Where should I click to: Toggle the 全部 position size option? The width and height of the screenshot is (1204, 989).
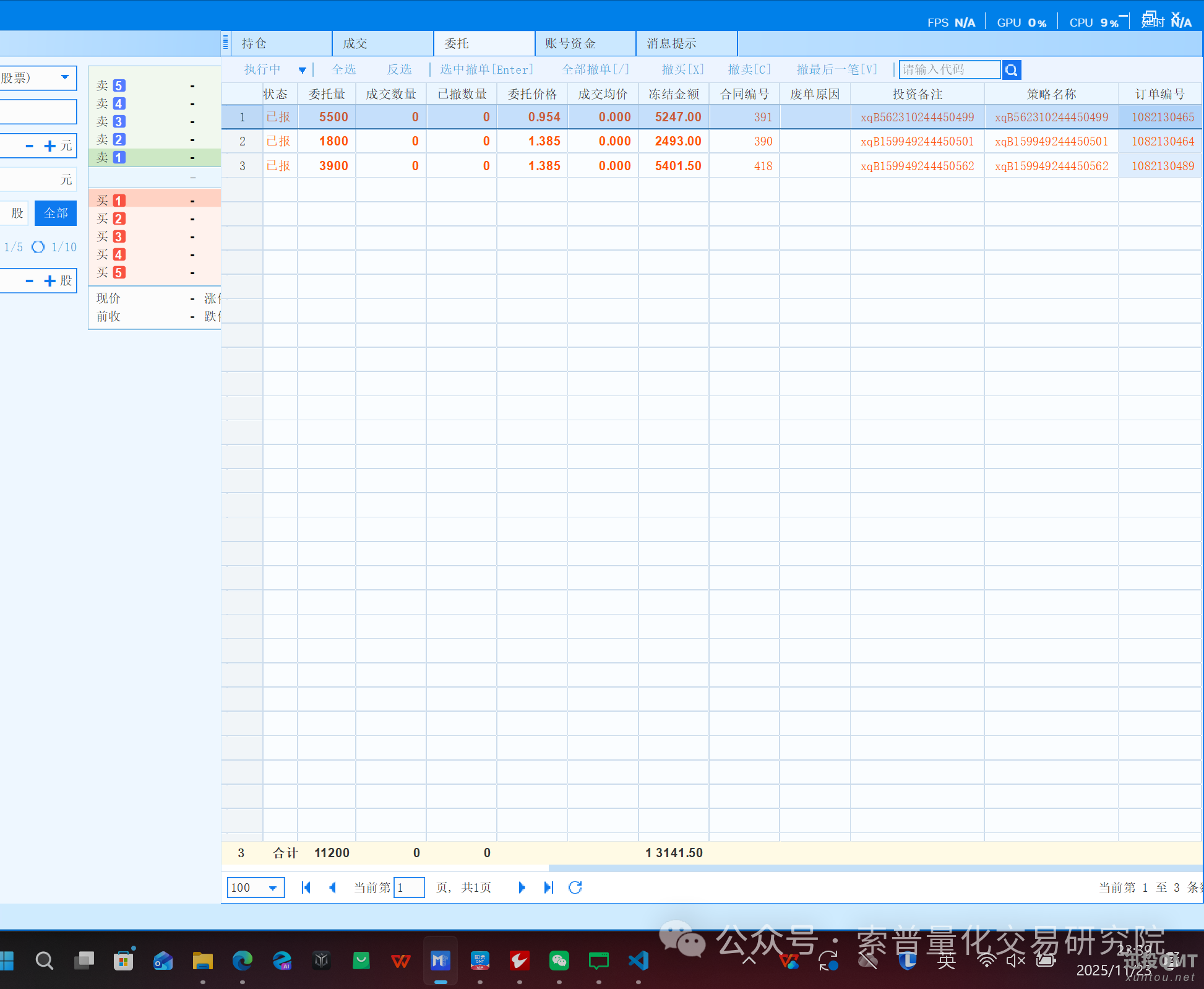tap(55, 213)
